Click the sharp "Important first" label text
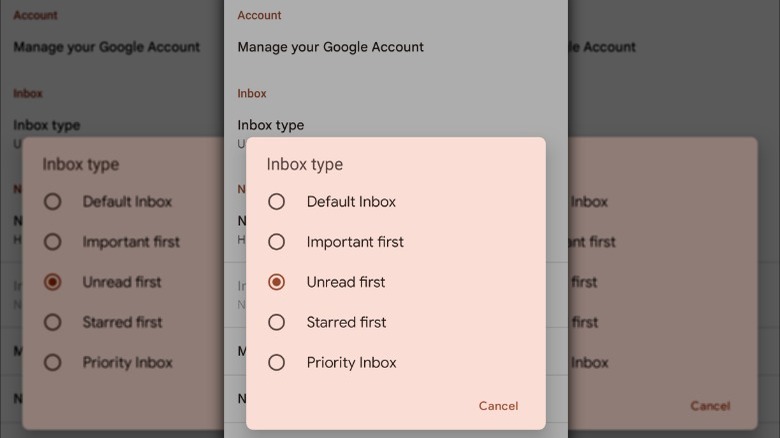 [355, 242]
